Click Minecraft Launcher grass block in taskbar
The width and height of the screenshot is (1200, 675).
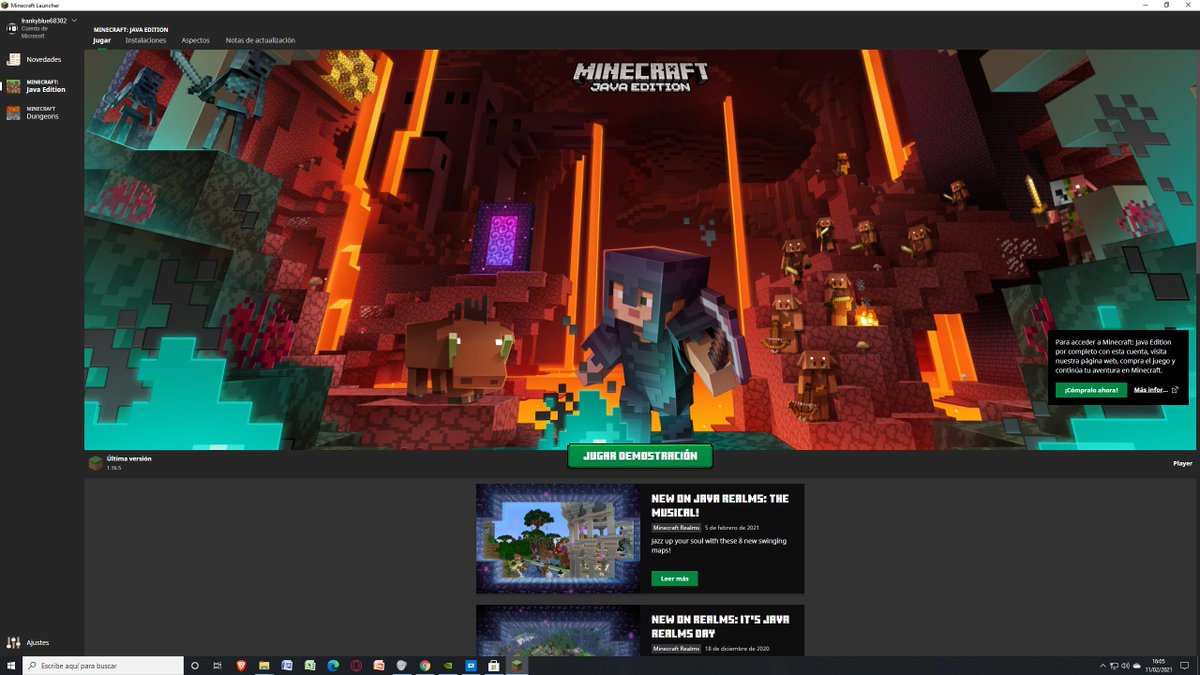coord(518,665)
